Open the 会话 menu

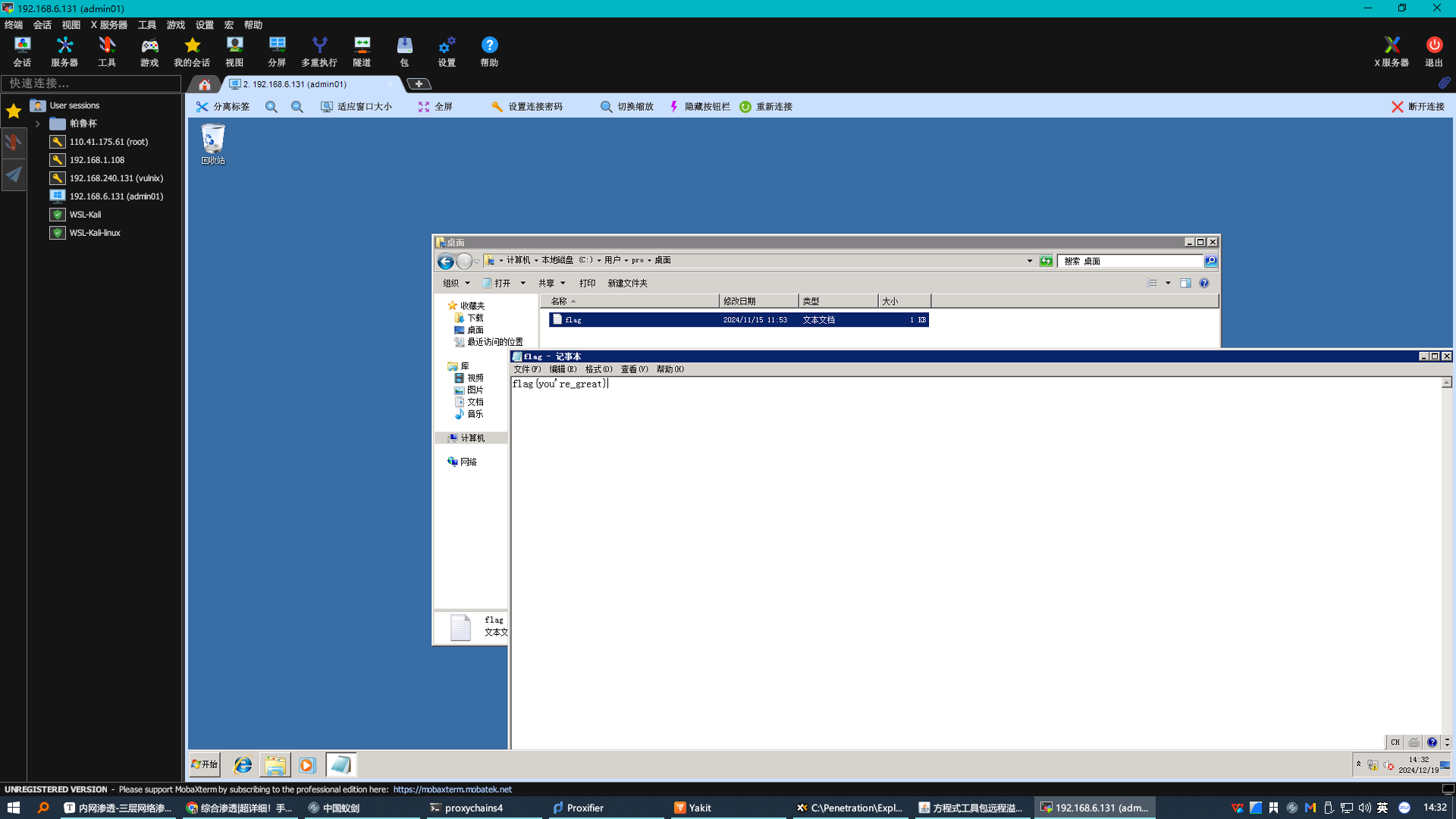(42, 25)
